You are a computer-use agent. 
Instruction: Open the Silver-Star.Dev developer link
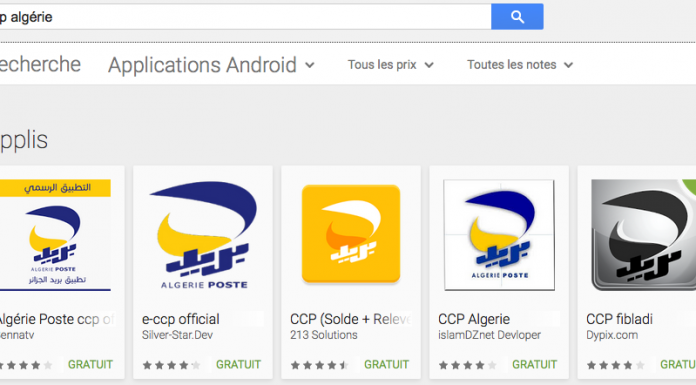(177, 335)
